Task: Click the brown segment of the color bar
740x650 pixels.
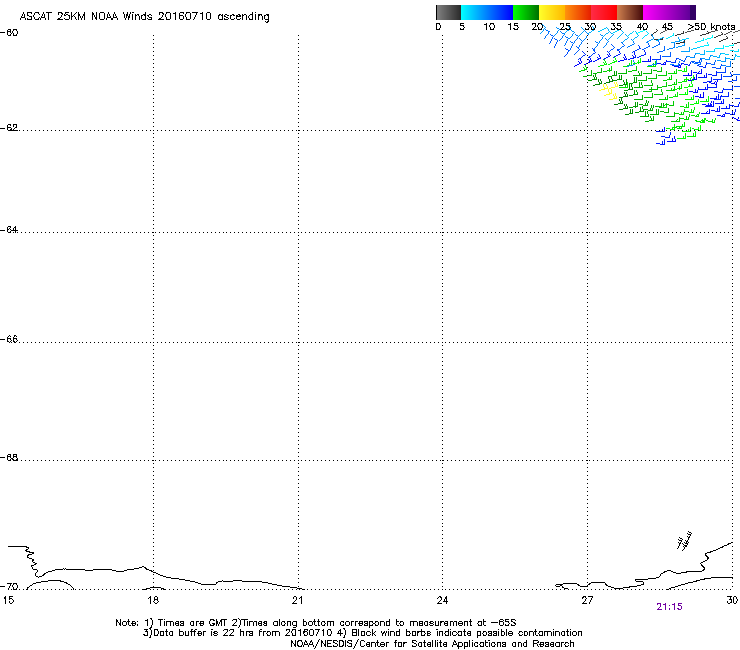Action: 630,12
